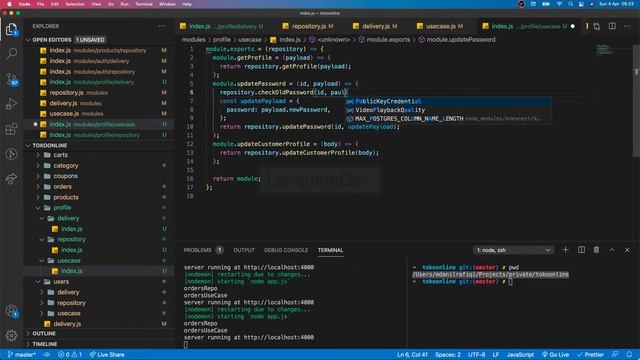640x360 pixels.
Task: Open Wi-Fi menu bar icon
Action: 559,4
